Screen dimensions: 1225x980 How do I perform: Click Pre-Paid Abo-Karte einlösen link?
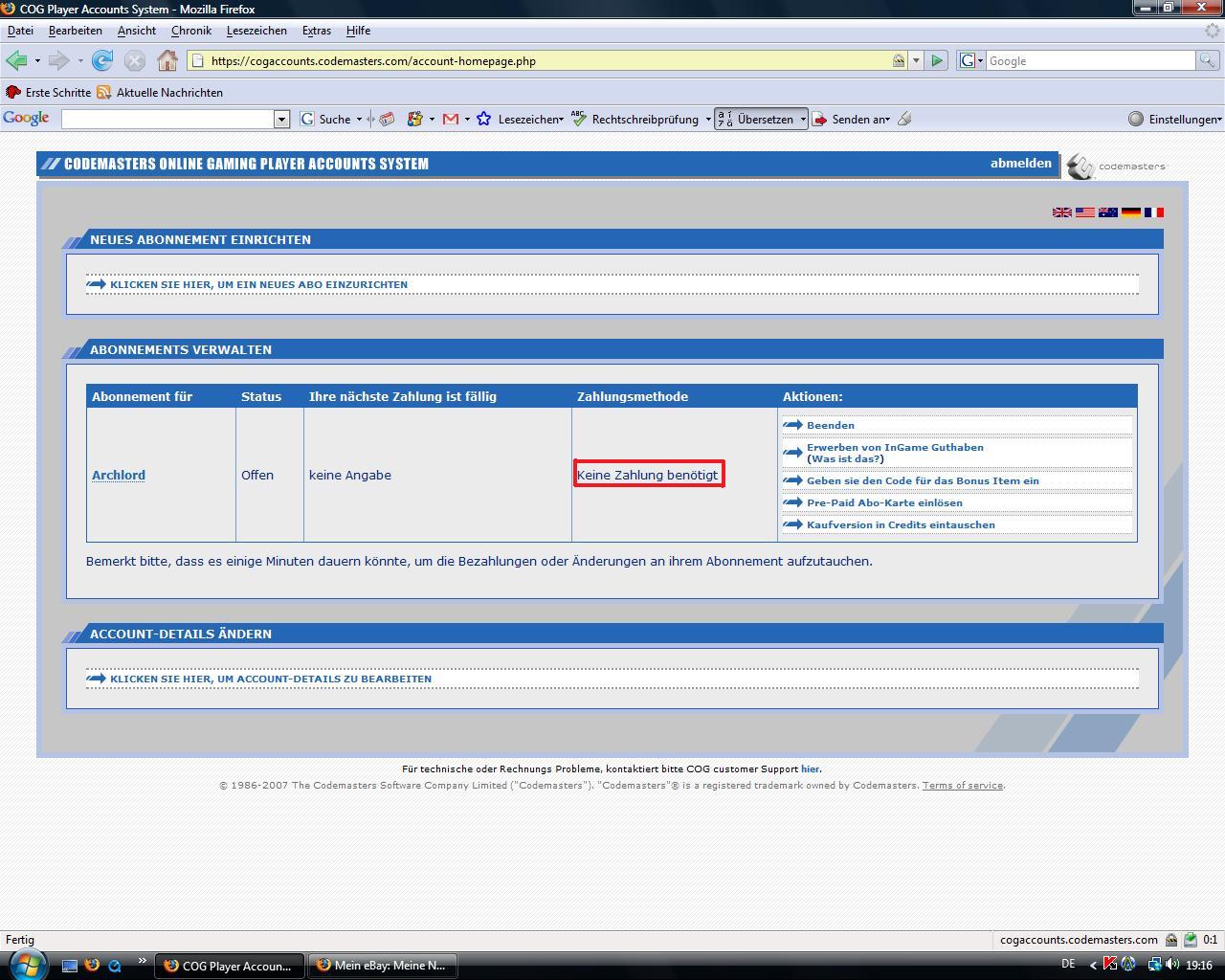coord(884,502)
